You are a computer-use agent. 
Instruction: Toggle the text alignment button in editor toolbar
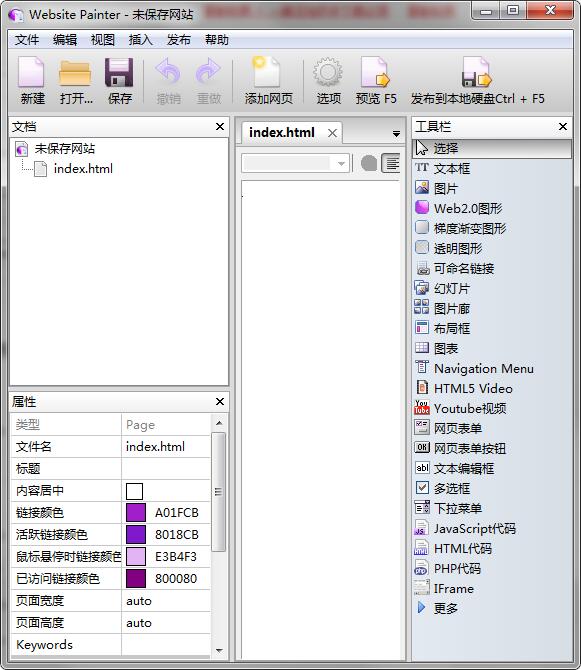coord(391,163)
